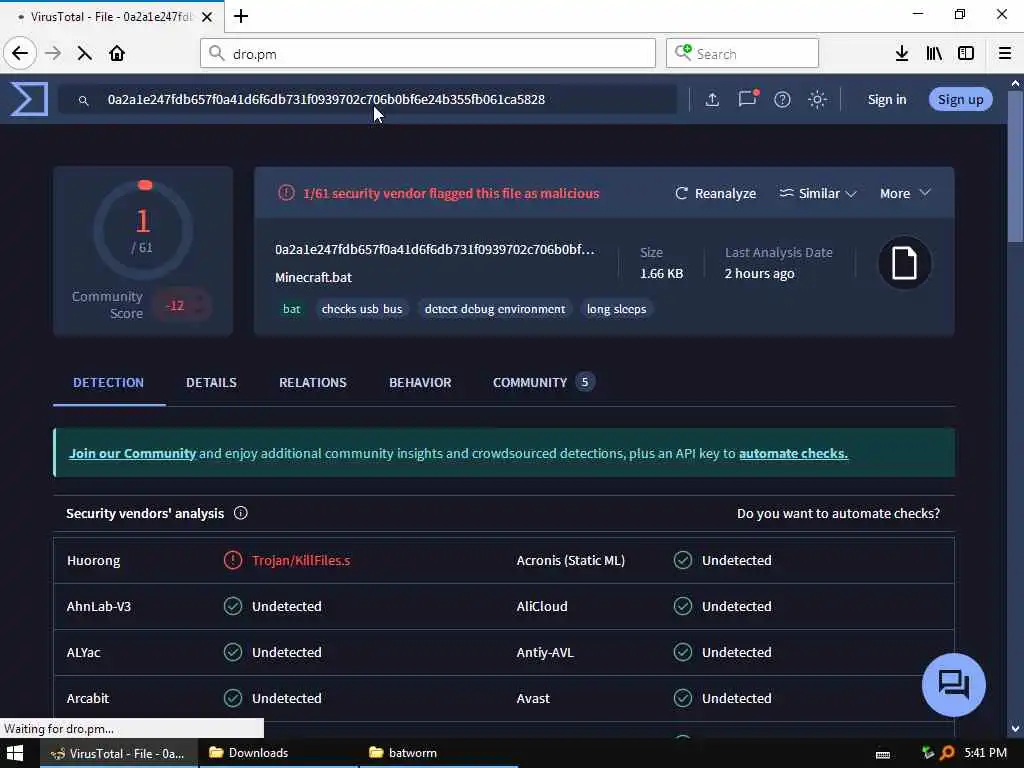The width and height of the screenshot is (1024, 768).
Task: Click the Trojan/KillFiles.s detection text
Action: pyautogui.click(x=301, y=560)
